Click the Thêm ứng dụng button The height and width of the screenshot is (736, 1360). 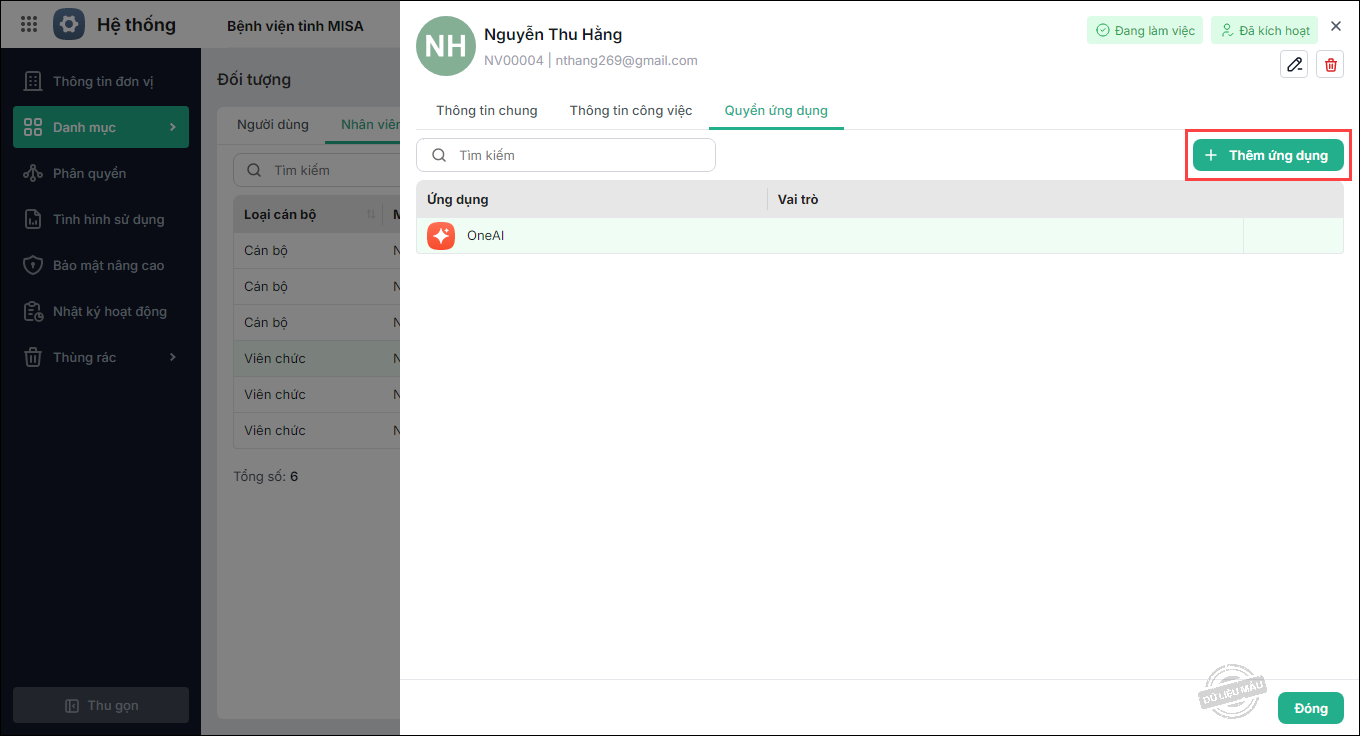click(1268, 155)
